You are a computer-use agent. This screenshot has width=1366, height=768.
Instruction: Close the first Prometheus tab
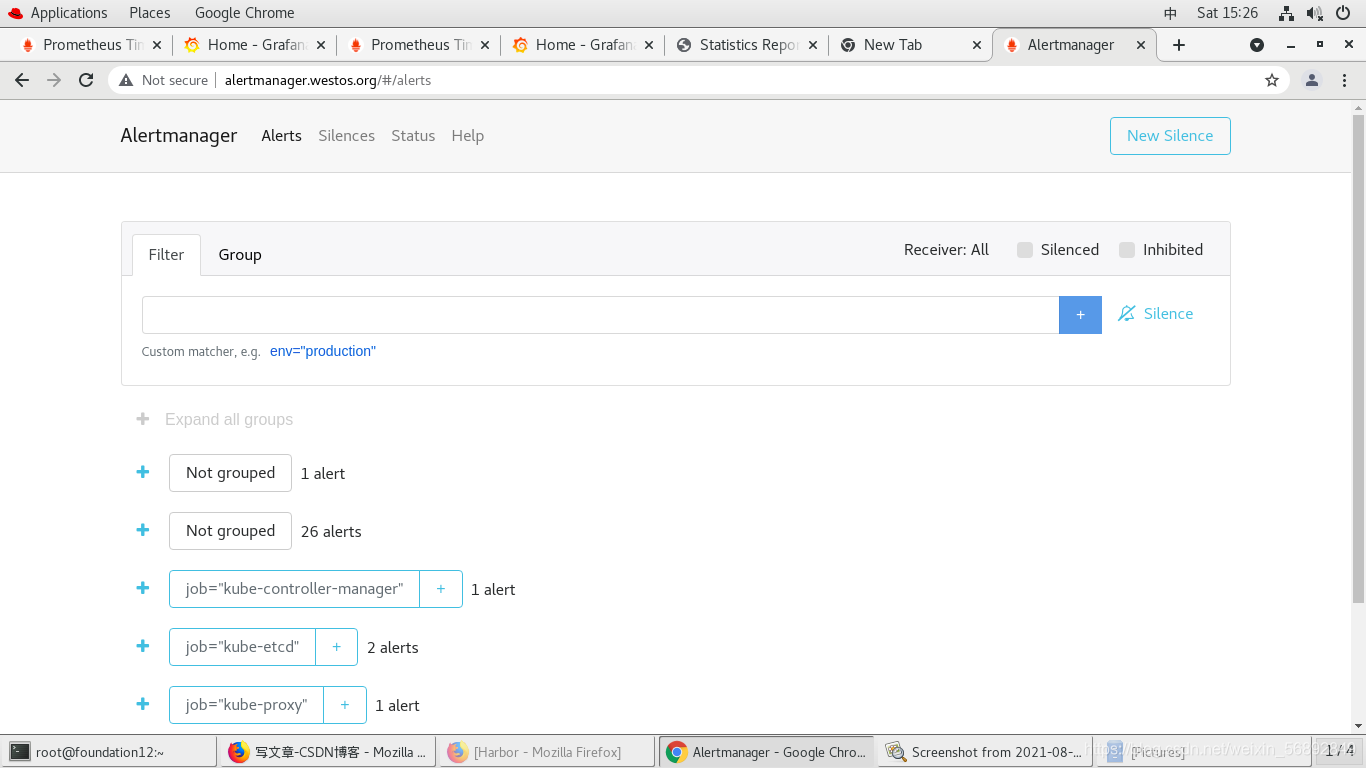click(x=157, y=45)
